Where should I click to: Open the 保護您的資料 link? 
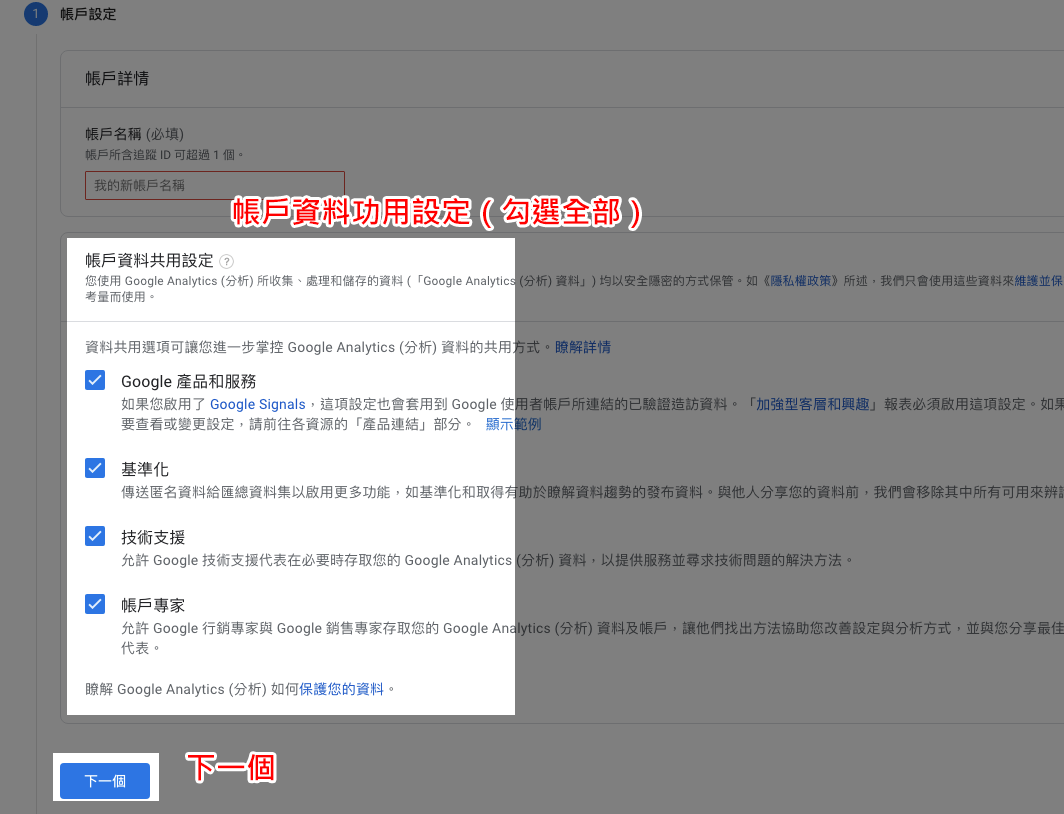(341, 689)
